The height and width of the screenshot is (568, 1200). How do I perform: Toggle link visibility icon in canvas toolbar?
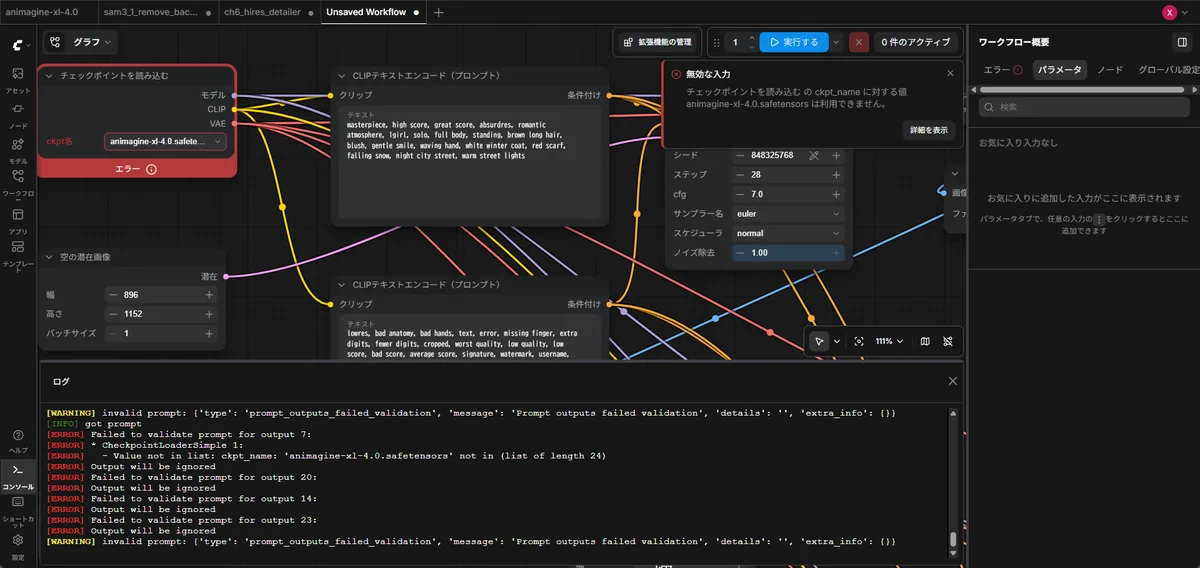coord(948,341)
